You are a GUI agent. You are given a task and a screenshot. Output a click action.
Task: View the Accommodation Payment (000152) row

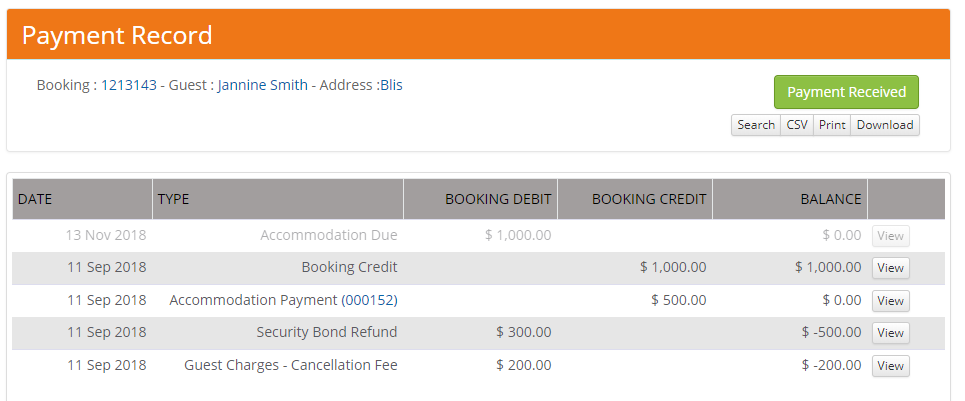[890, 301]
